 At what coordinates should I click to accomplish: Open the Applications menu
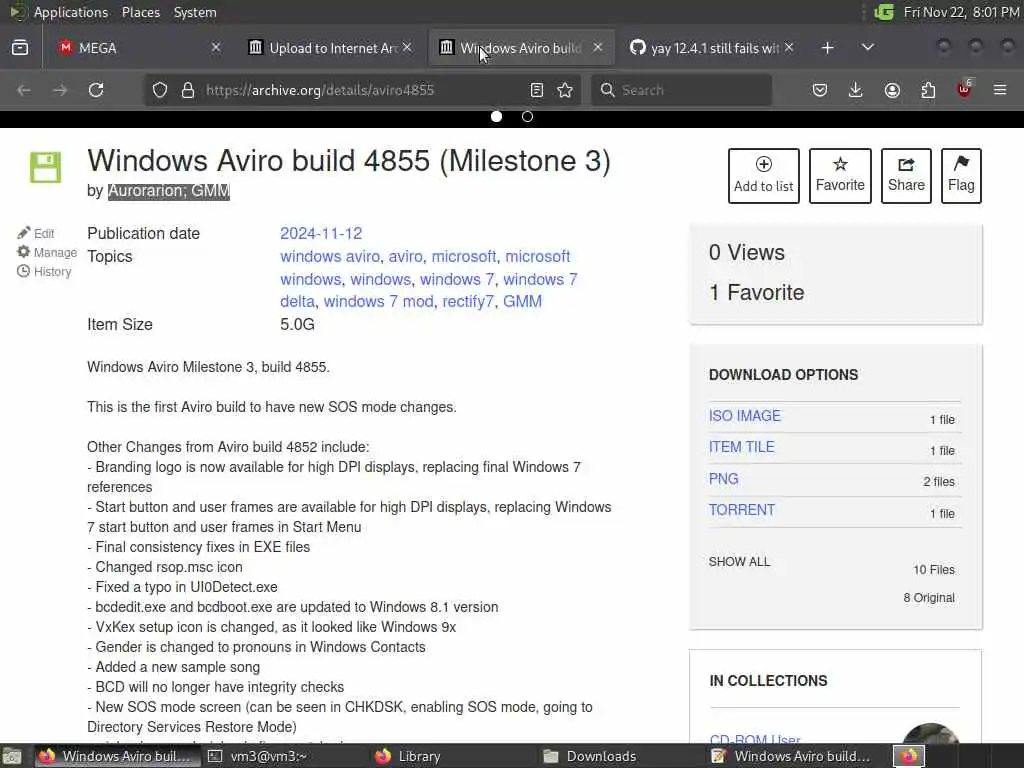click(x=71, y=12)
